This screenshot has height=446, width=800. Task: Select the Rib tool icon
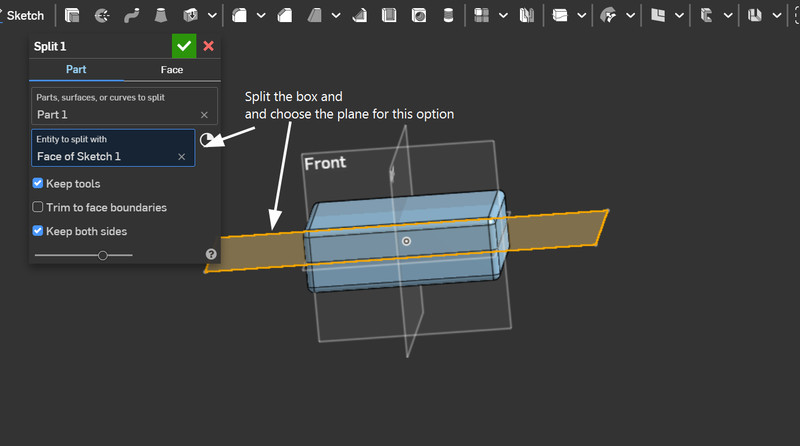point(360,16)
